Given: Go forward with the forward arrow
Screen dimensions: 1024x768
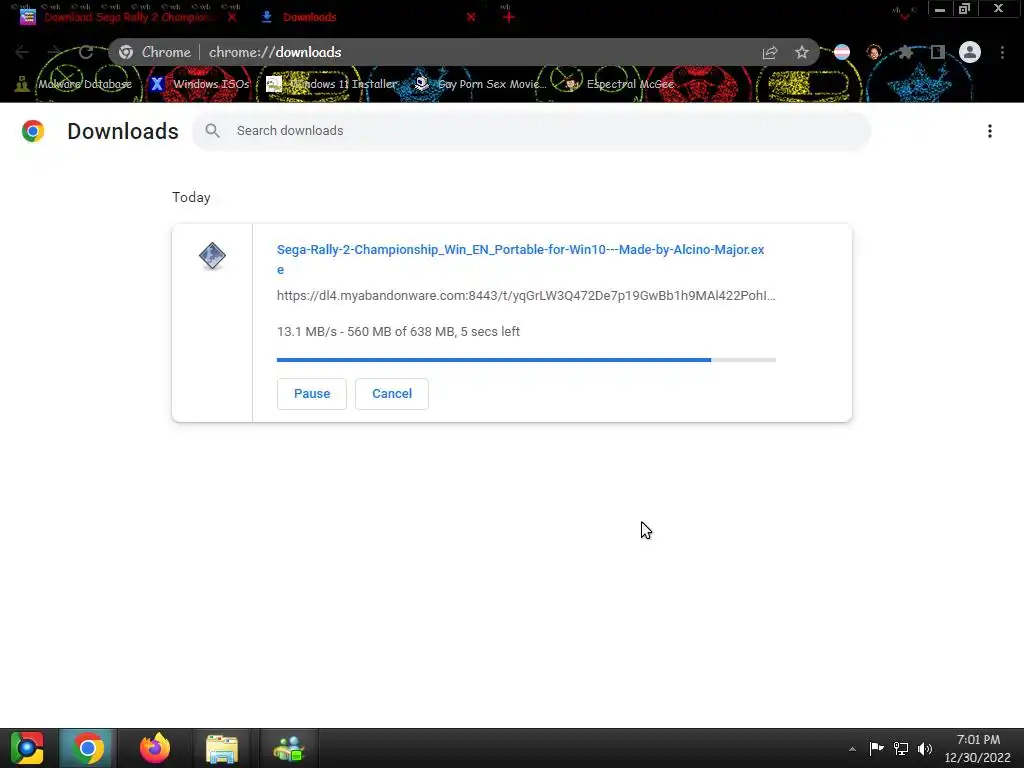Looking at the screenshot, I should [x=54, y=52].
